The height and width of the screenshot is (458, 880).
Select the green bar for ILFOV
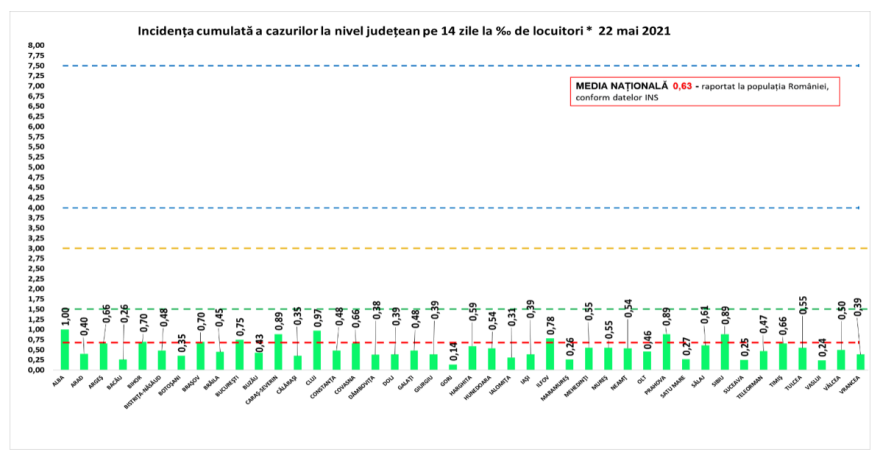(x=550, y=354)
